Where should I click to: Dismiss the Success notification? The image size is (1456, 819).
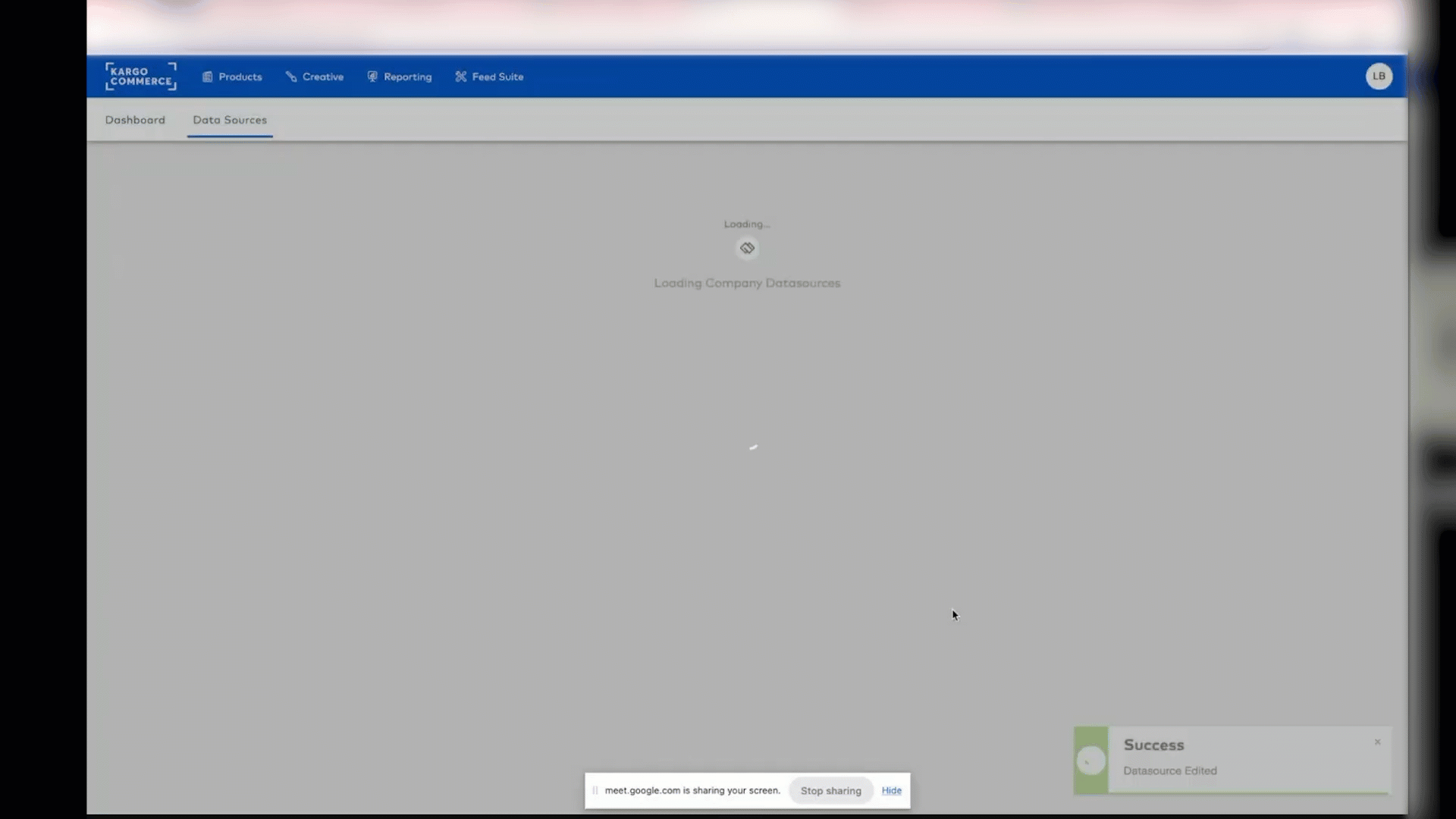pos(1376,742)
